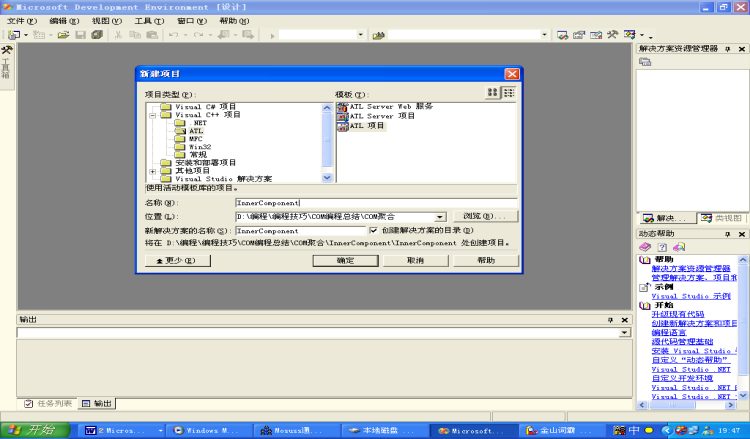The image size is (750, 439).
Task: Click the Copy toolbar icon
Action: 135,35
